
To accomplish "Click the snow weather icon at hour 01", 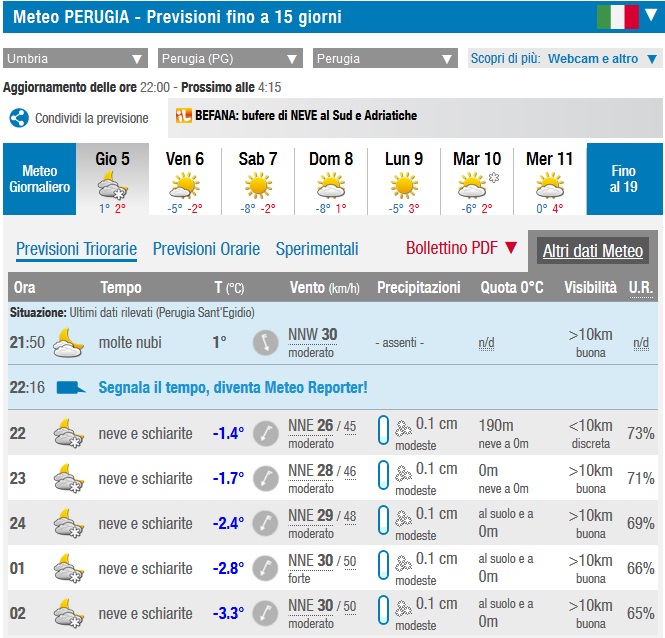I will coord(68,568).
